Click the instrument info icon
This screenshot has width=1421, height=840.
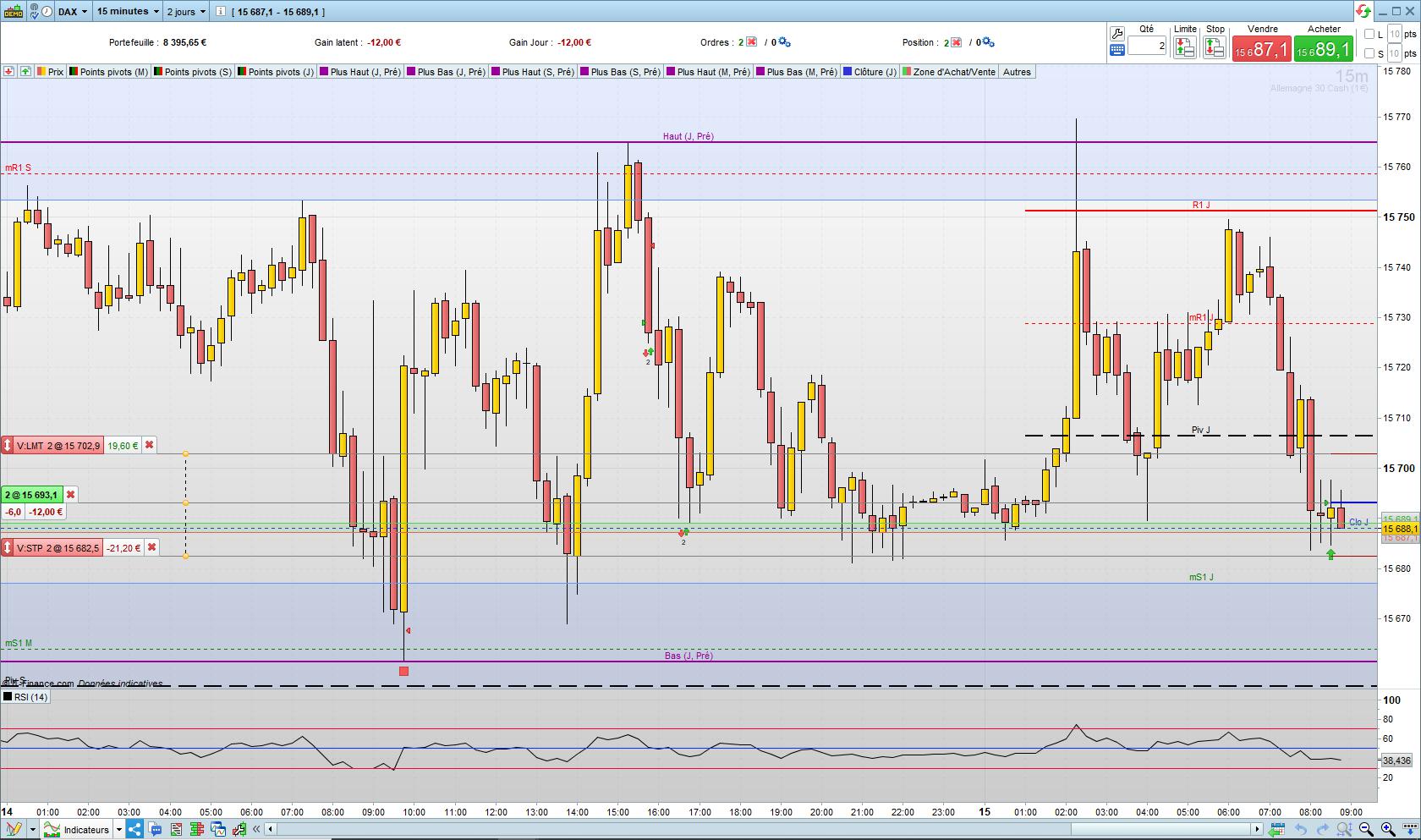pos(221,12)
